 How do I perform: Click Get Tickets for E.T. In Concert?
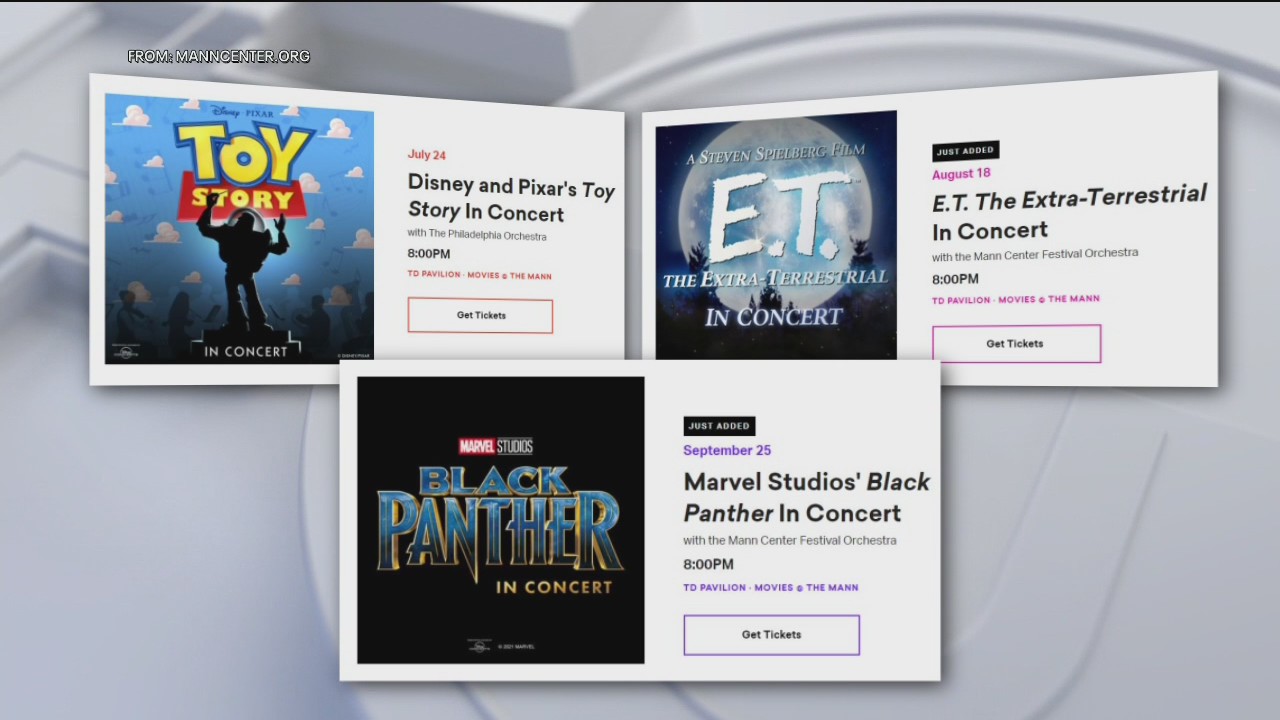coord(1016,343)
